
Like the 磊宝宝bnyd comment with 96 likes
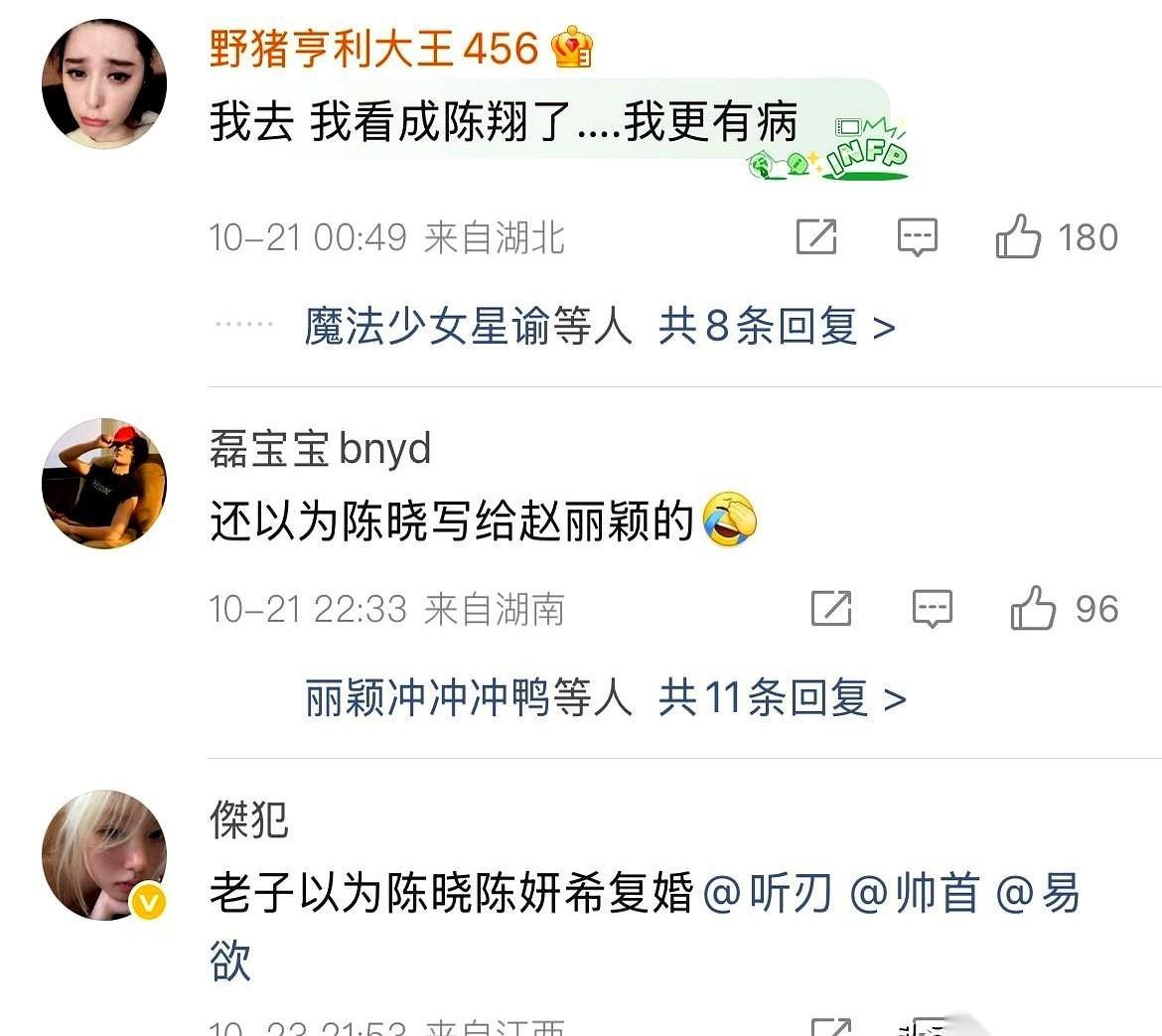point(1032,609)
